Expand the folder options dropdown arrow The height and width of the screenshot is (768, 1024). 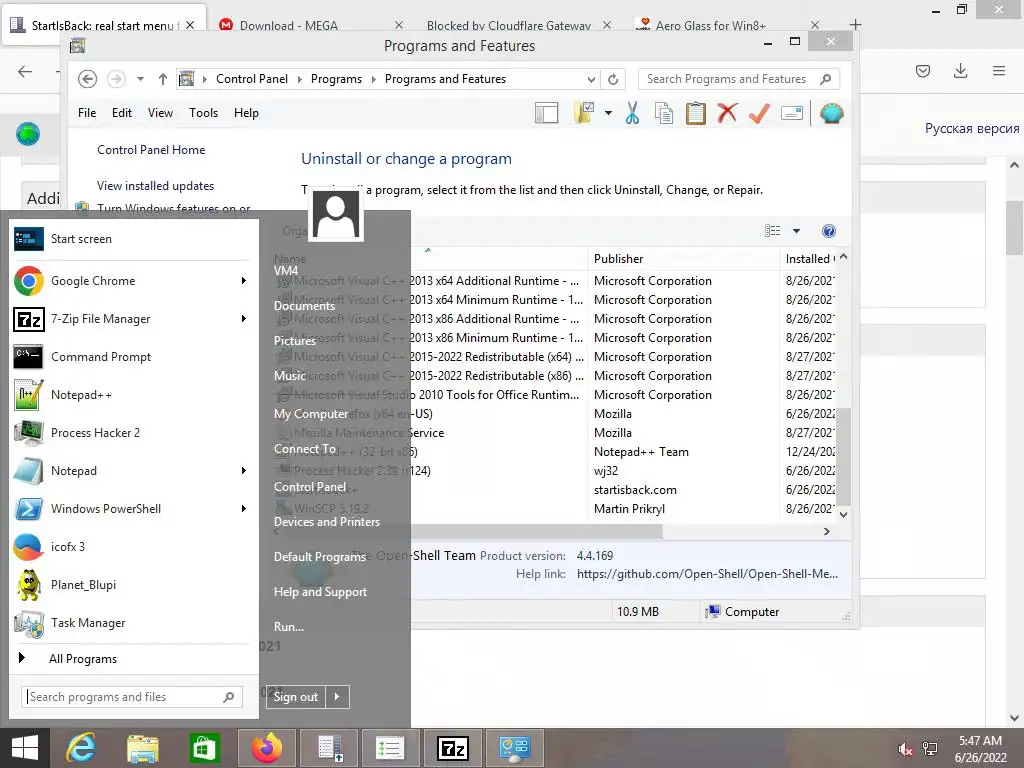click(608, 113)
